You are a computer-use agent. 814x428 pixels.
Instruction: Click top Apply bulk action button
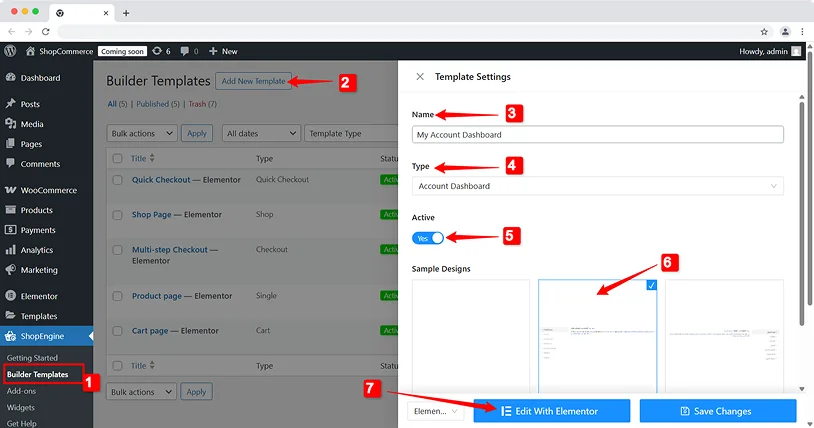click(x=197, y=133)
